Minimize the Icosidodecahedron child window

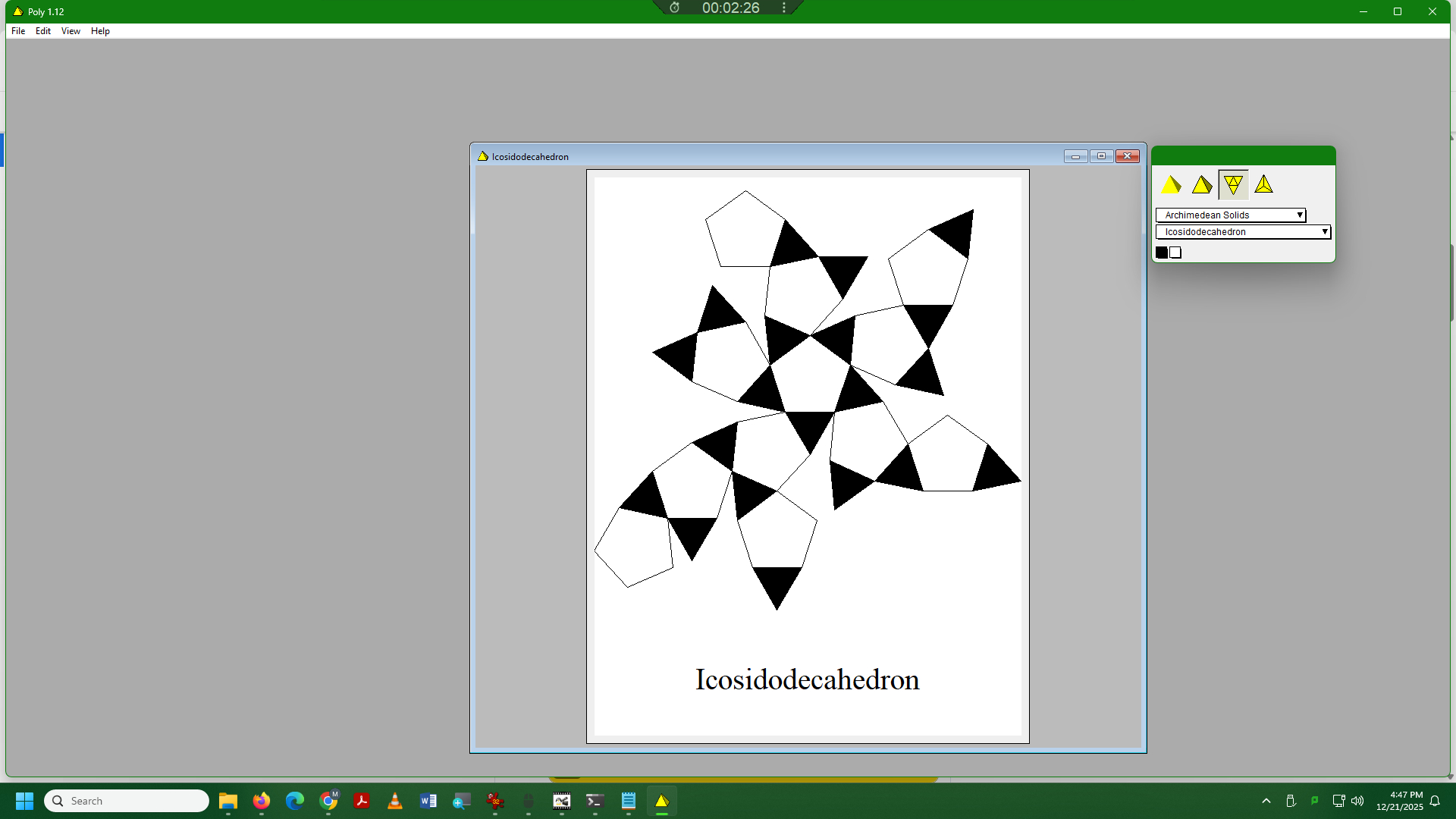pyautogui.click(x=1075, y=156)
